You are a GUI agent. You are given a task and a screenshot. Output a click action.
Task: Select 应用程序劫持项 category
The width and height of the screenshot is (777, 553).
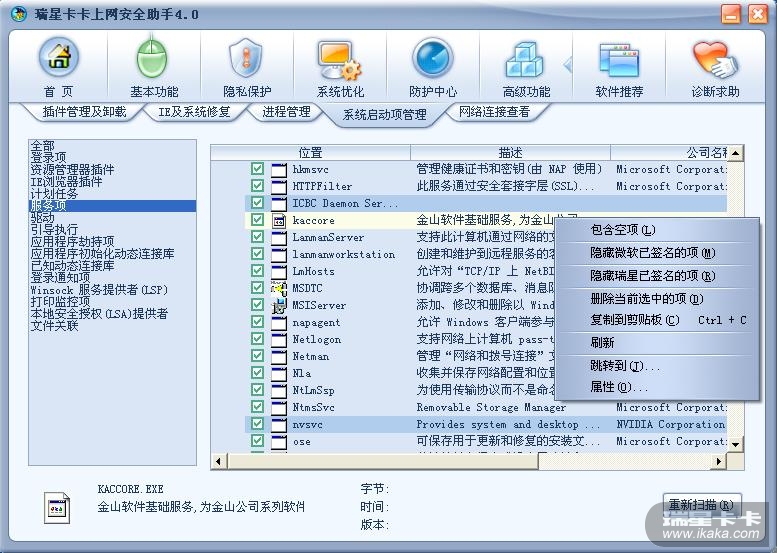click(x=72, y=242)
